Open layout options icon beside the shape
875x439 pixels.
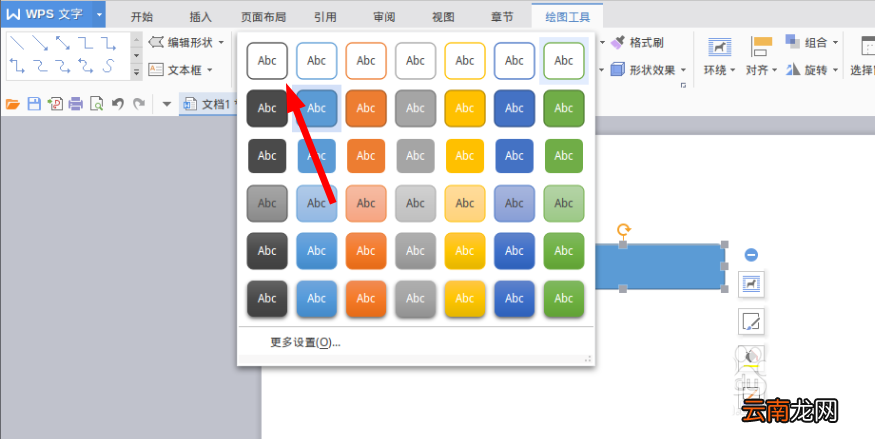[x=751, y=284]
